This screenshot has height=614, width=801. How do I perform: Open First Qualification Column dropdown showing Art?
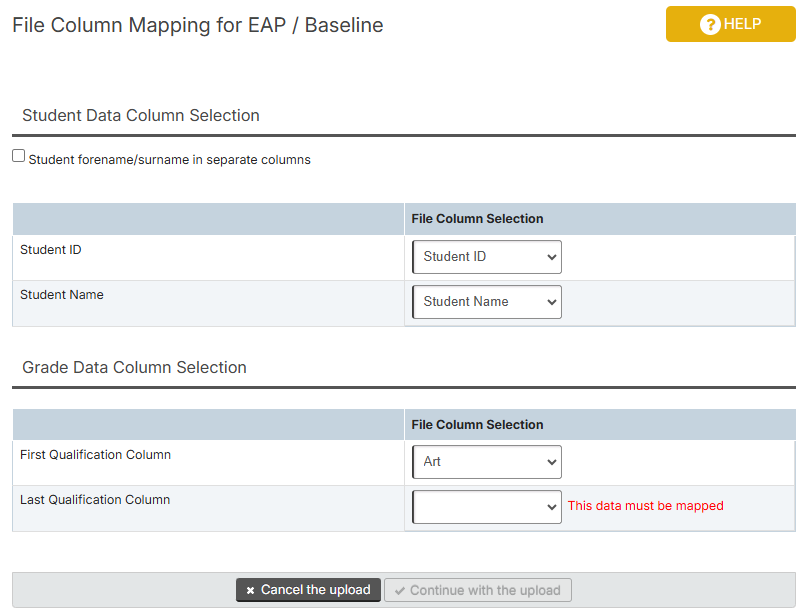486,462
